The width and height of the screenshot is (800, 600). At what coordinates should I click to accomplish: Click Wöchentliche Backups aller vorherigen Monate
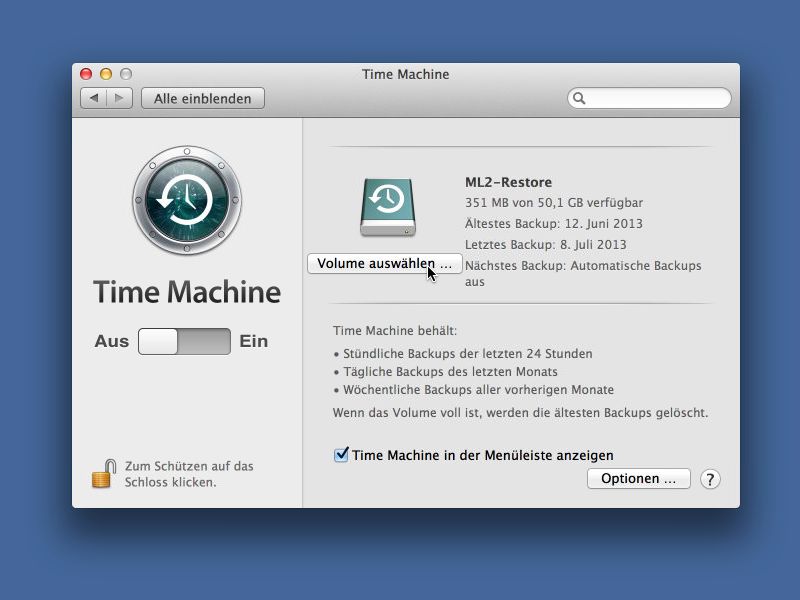click(478, 390)
